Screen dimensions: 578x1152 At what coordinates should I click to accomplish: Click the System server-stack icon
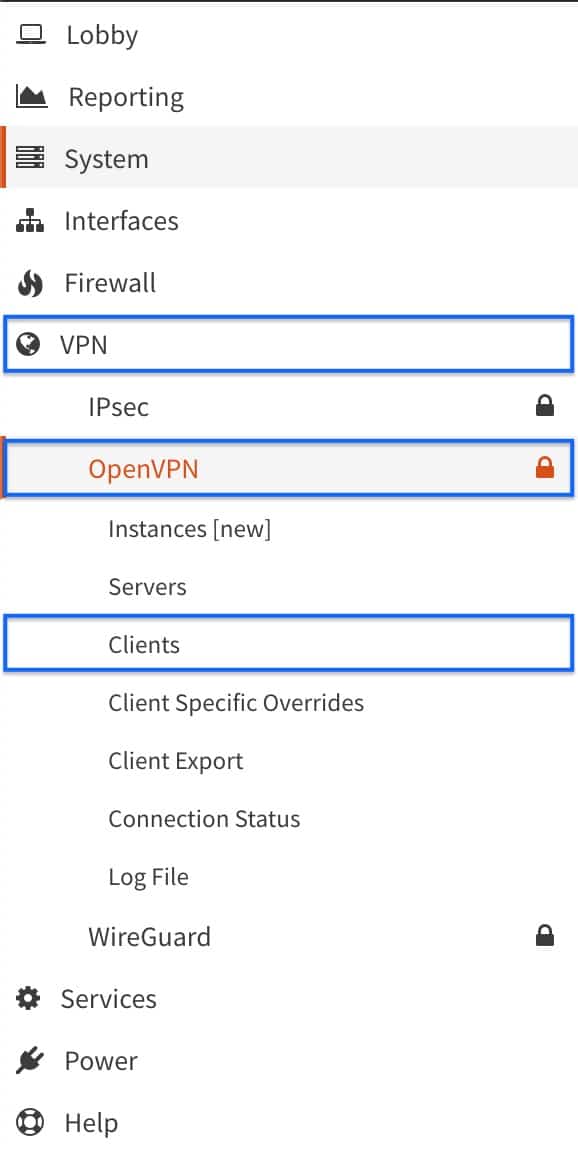(x=30, y=158)
